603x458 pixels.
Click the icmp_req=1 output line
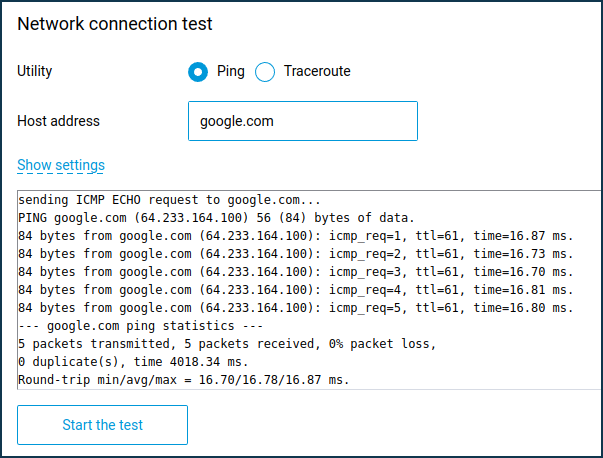coord(295,235)
